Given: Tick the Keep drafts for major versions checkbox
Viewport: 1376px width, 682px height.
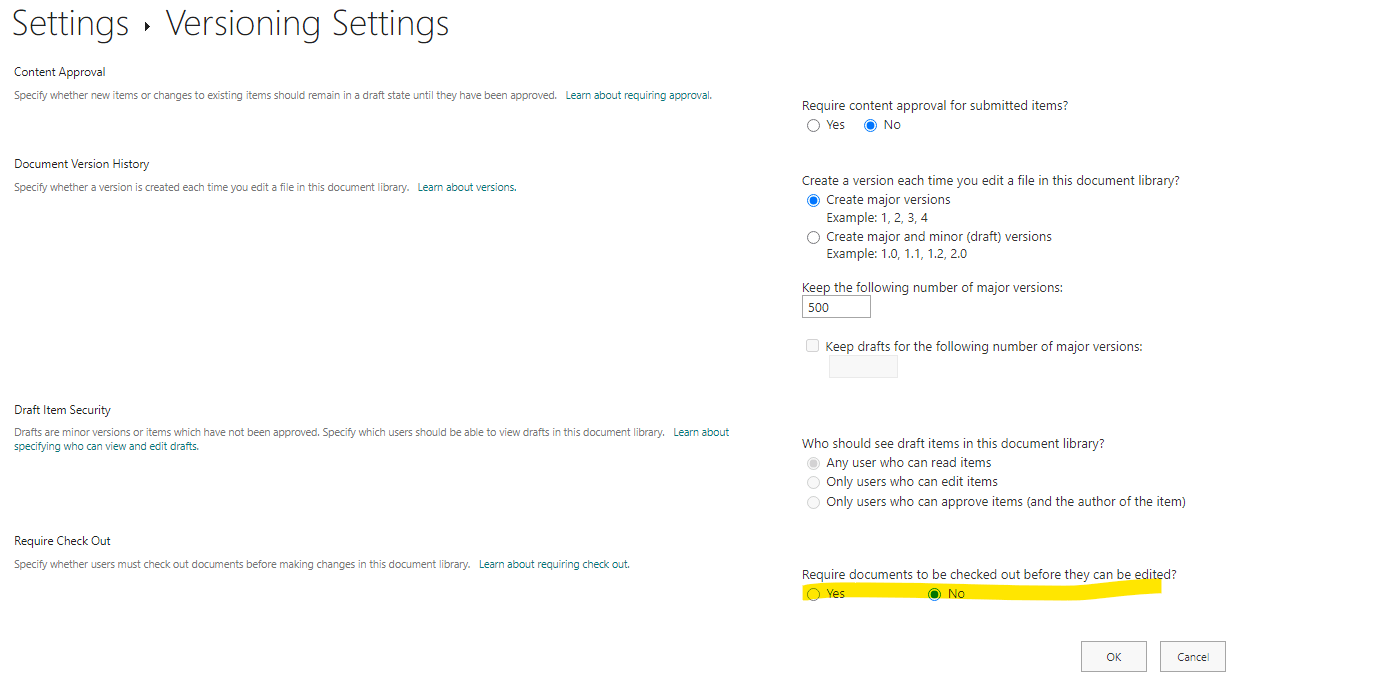Looking at the screenshot, I should pos(812,346).
